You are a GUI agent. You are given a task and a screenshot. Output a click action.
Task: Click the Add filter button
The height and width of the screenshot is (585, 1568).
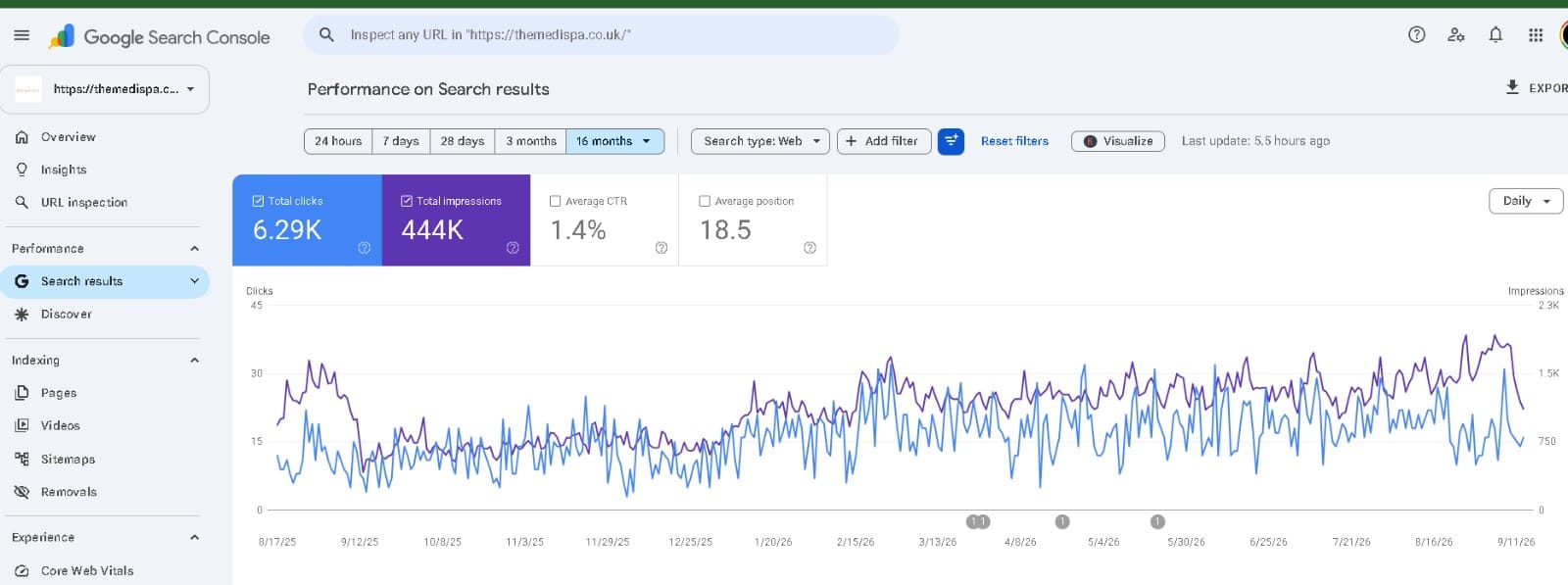[884, 141]
